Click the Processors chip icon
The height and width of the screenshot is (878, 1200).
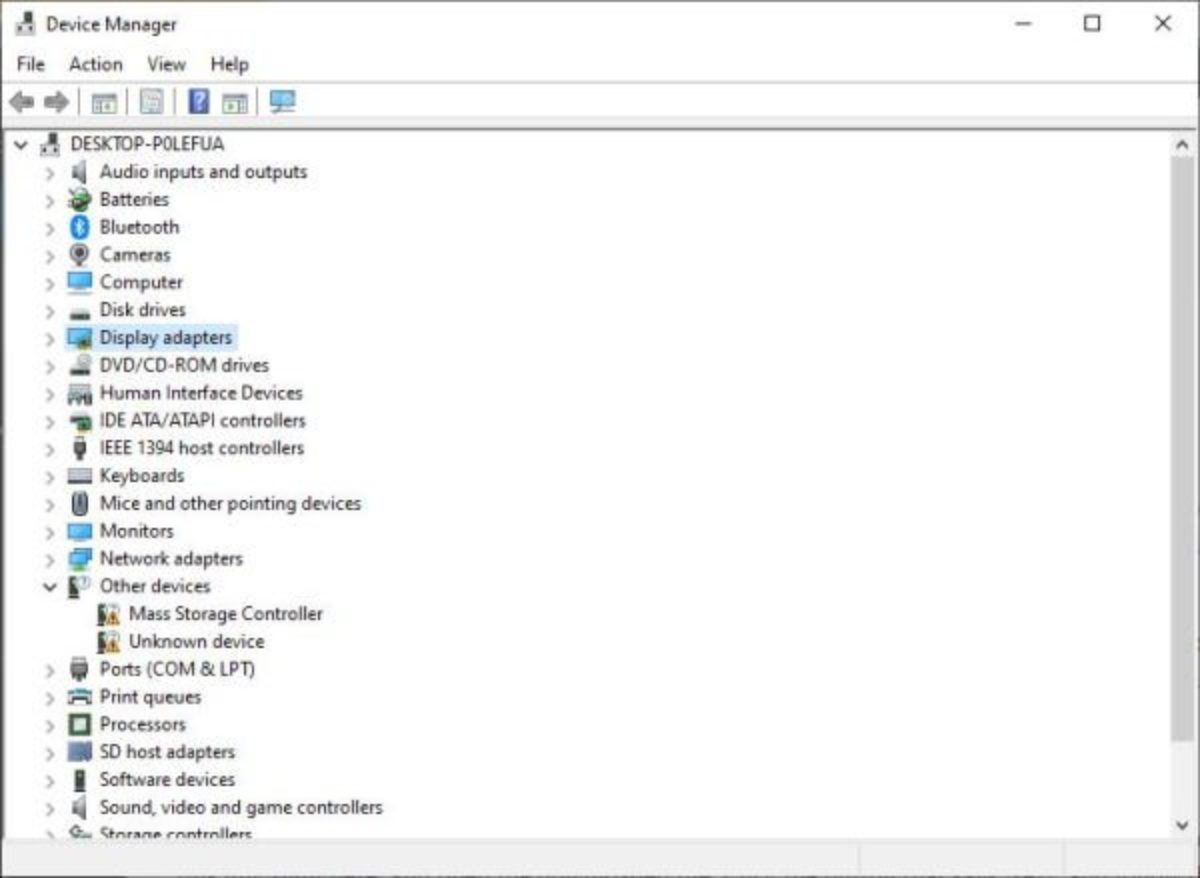click(x=80, y=724)
